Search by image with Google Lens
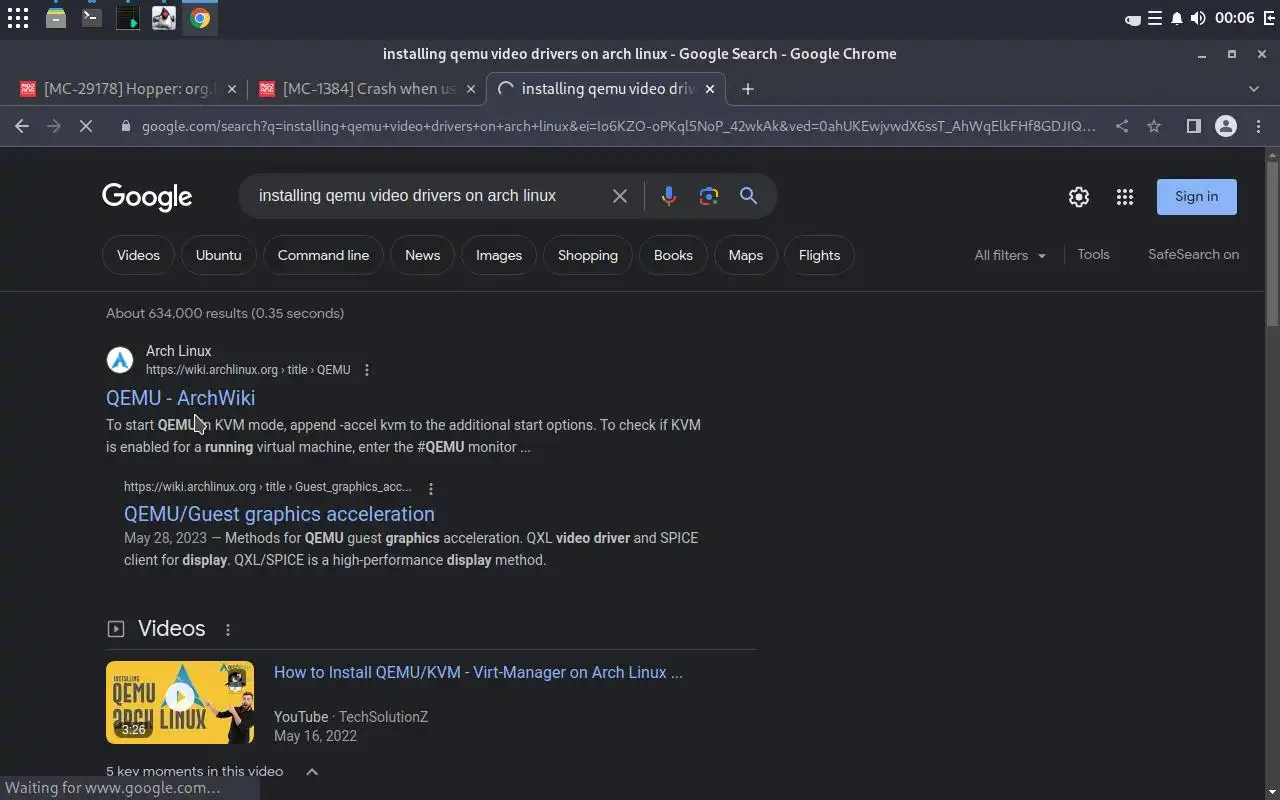1280x800 pixels. coord(709,196)
